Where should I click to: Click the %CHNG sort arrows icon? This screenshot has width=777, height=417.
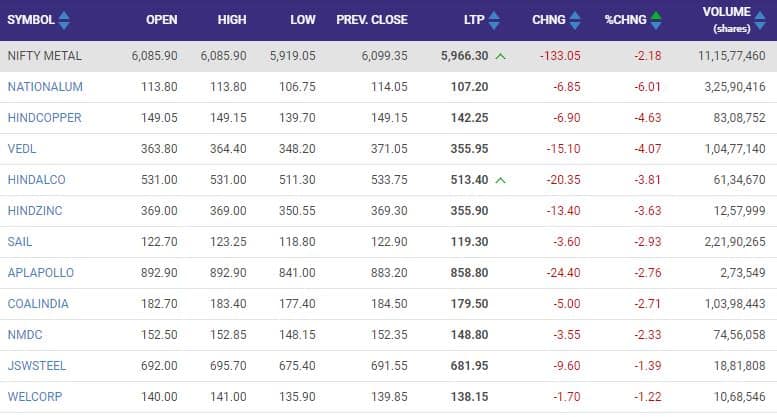(656, 19)
